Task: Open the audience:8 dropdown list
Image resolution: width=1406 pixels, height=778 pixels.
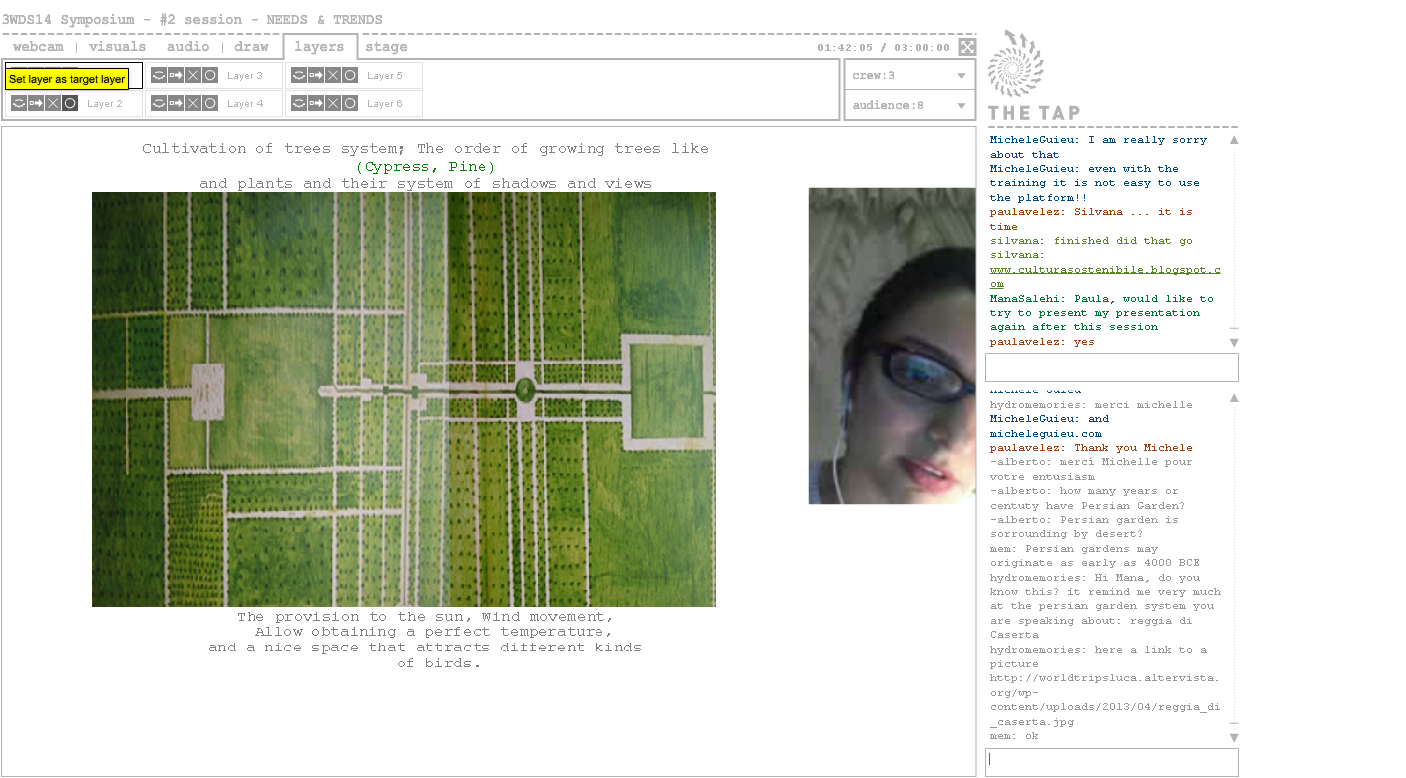Action: pos(960,105)
